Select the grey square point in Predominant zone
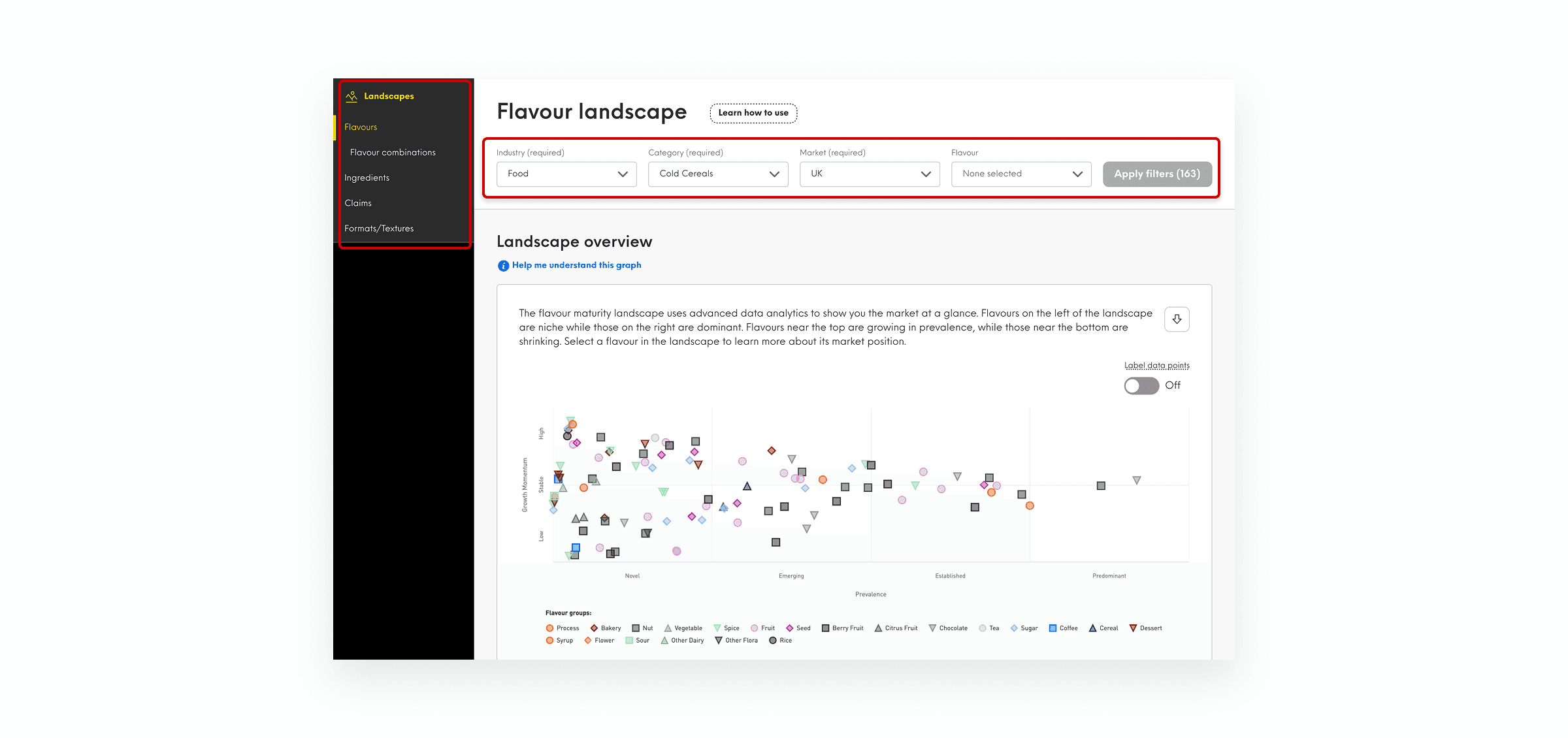This screenshot has width=1568, height=738. (1101, 486)
